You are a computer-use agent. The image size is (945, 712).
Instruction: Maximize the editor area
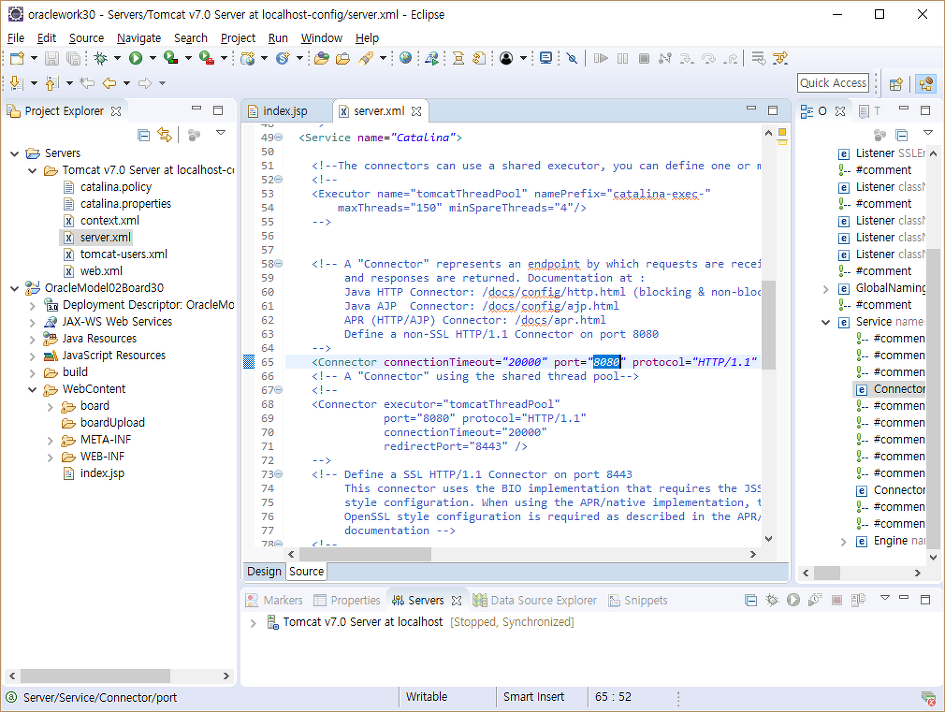[773, 110]
